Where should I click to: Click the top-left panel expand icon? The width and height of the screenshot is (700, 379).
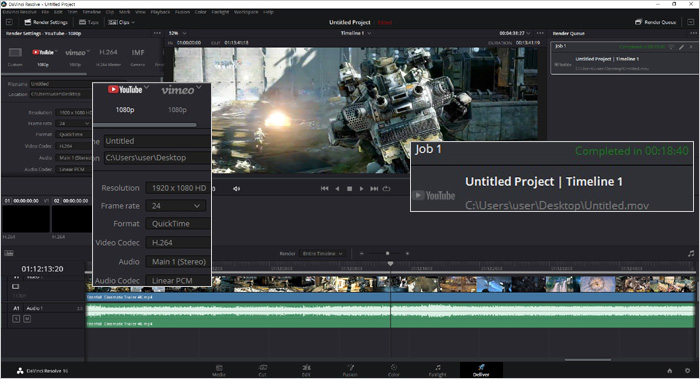point(9,22)
